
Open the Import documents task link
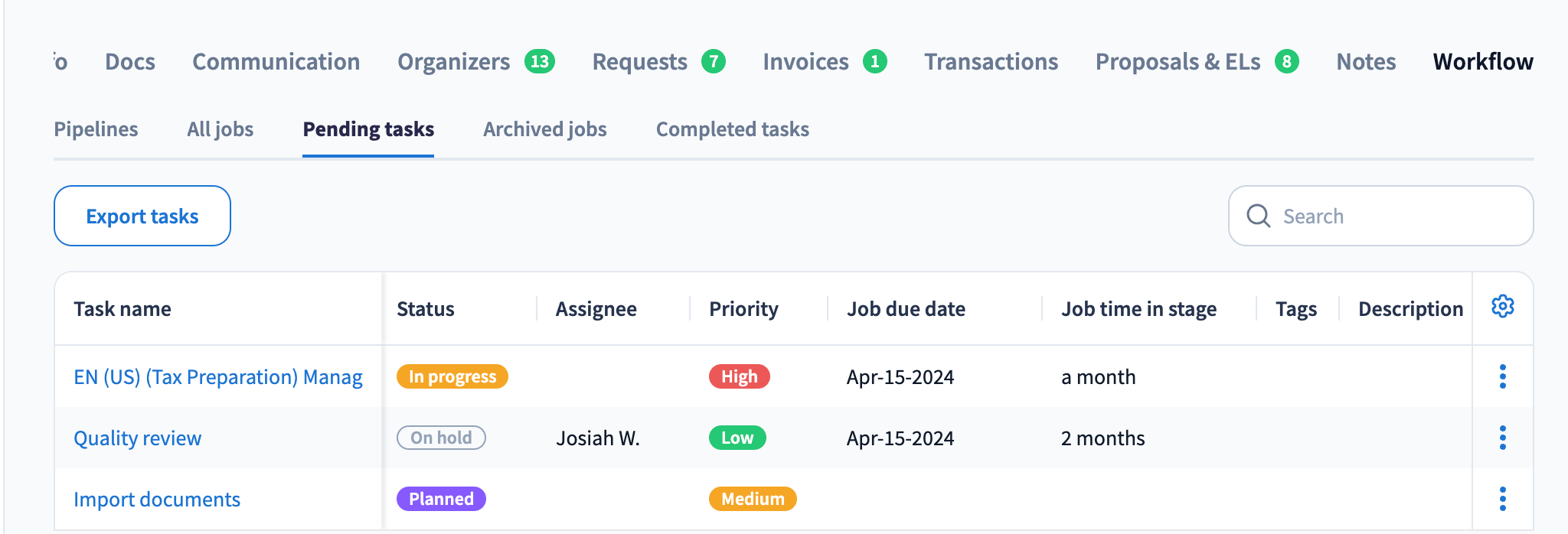pos(157,500)
